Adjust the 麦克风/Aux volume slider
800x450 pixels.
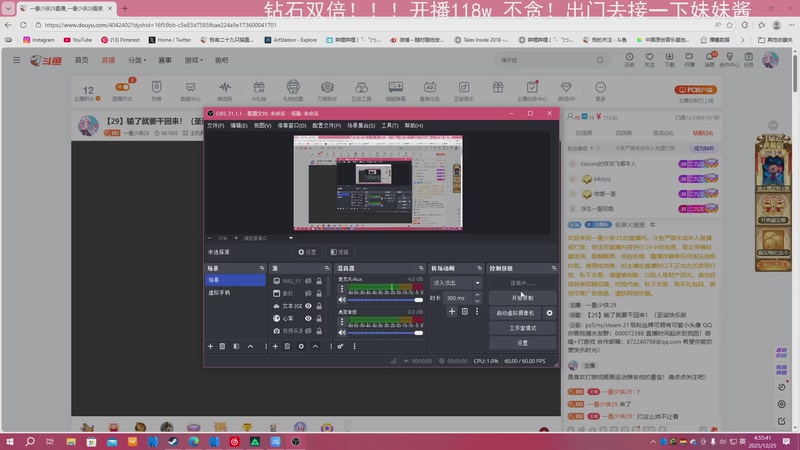(386, 300)
